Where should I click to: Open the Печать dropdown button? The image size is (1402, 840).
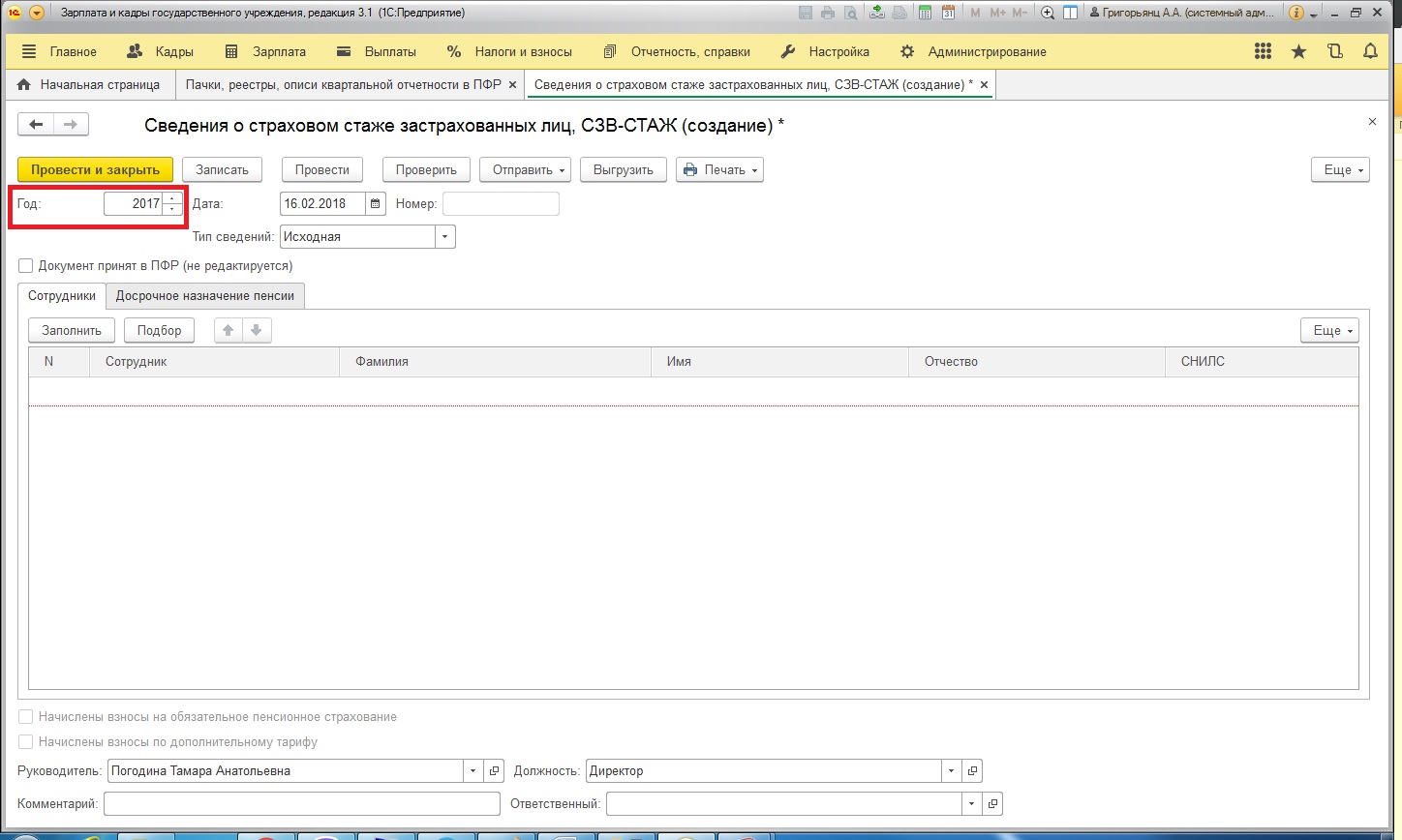(719, 169)
